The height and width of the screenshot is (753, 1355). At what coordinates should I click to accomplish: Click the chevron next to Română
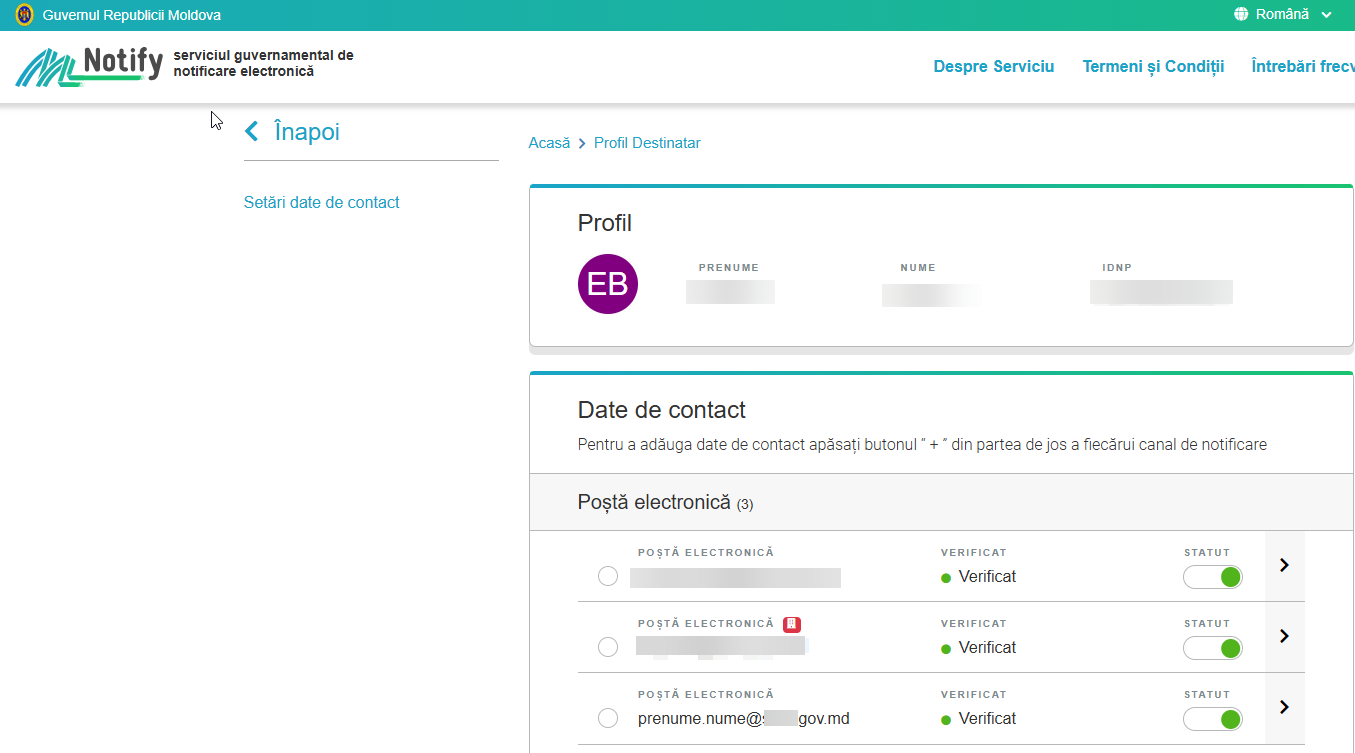click(x=1326, y=15)
